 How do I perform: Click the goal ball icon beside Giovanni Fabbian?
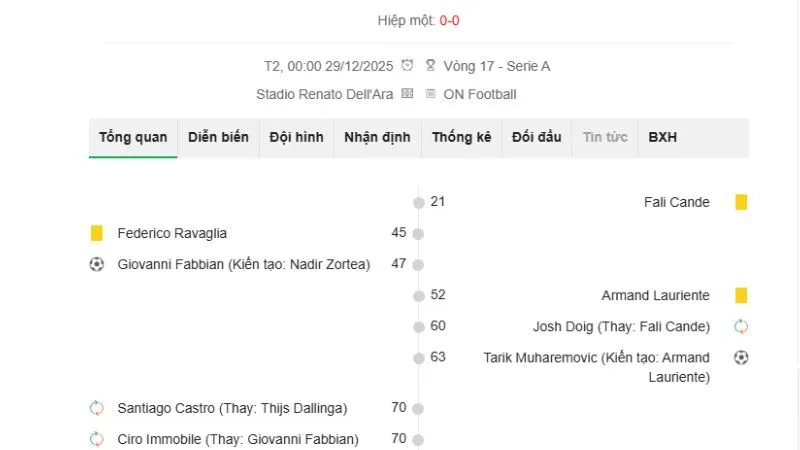pos(97,264)
